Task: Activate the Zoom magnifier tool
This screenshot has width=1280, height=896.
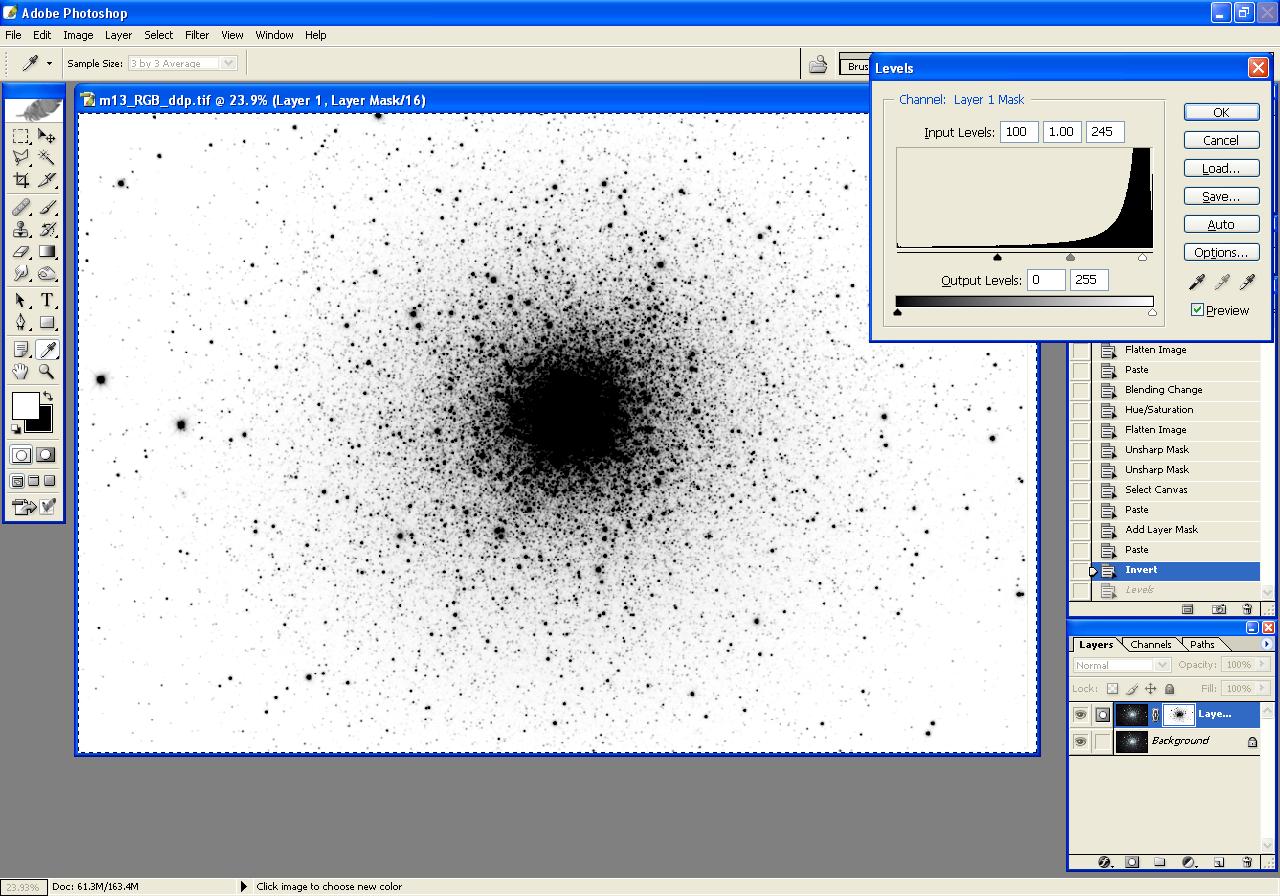Action: pyautogui.click(x=47, y=371)
